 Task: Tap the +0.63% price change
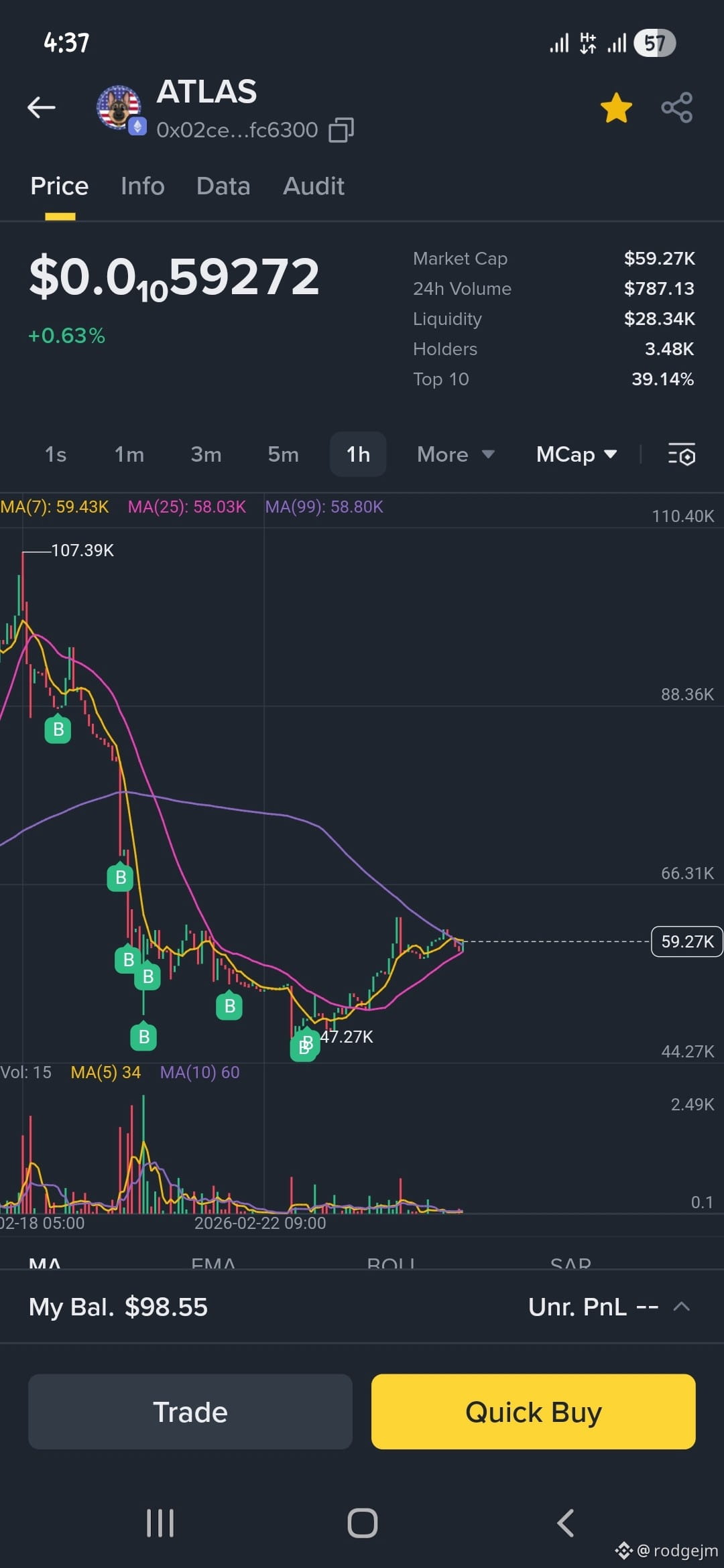(66, 336)
